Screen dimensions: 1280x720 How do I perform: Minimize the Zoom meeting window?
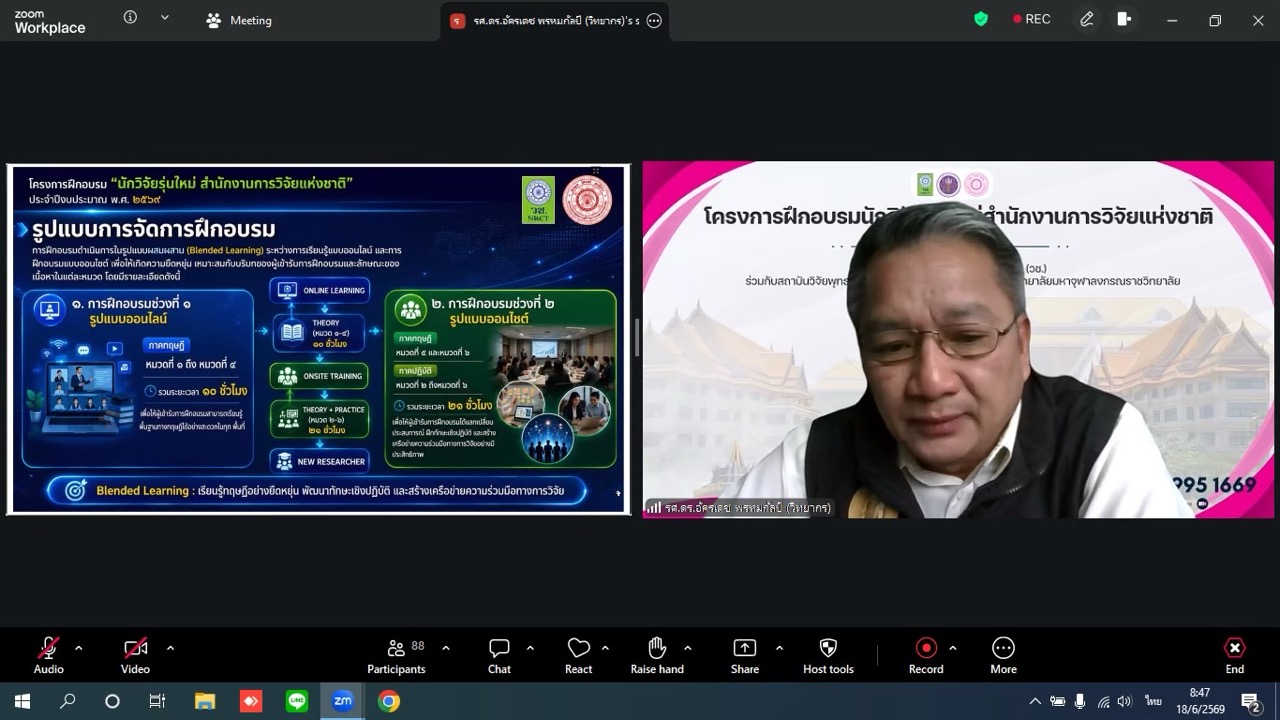point(1172,20)
